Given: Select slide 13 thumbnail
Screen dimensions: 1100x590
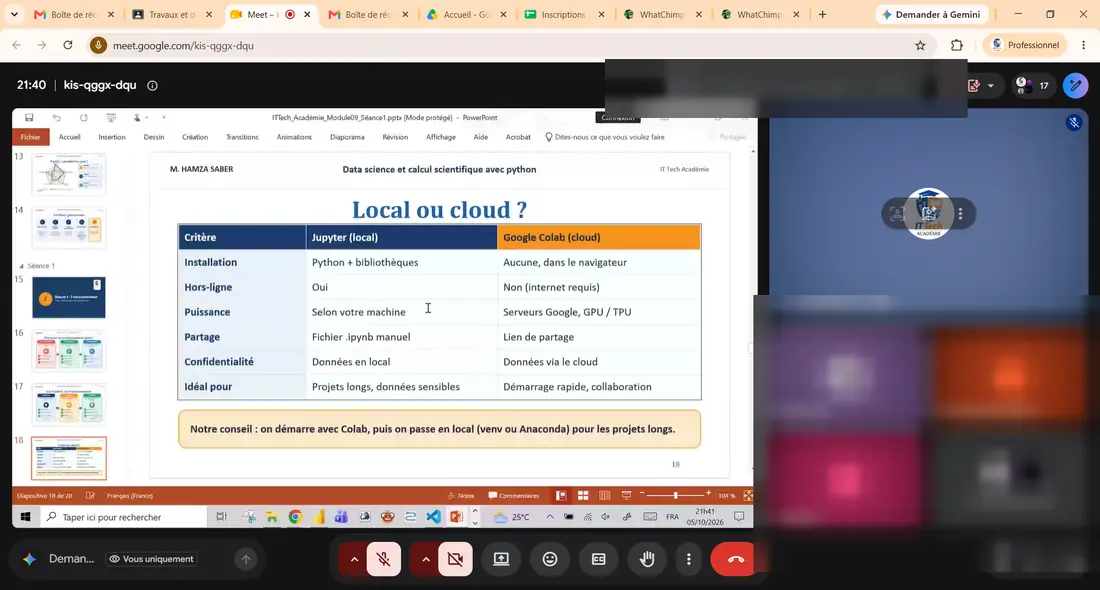Looking at the screenshot, I should (69, 174).
